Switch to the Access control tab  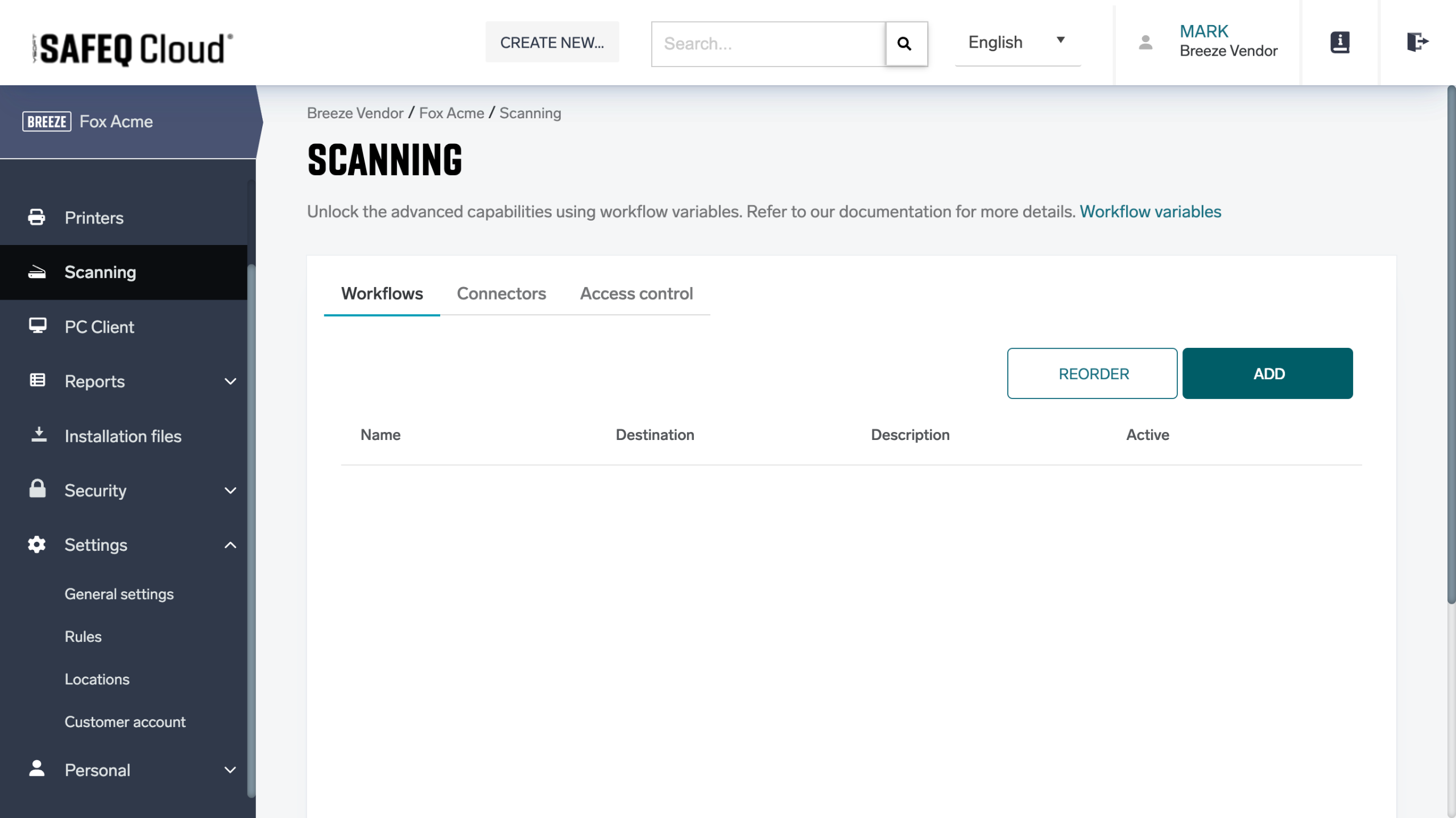coord(636,293)
